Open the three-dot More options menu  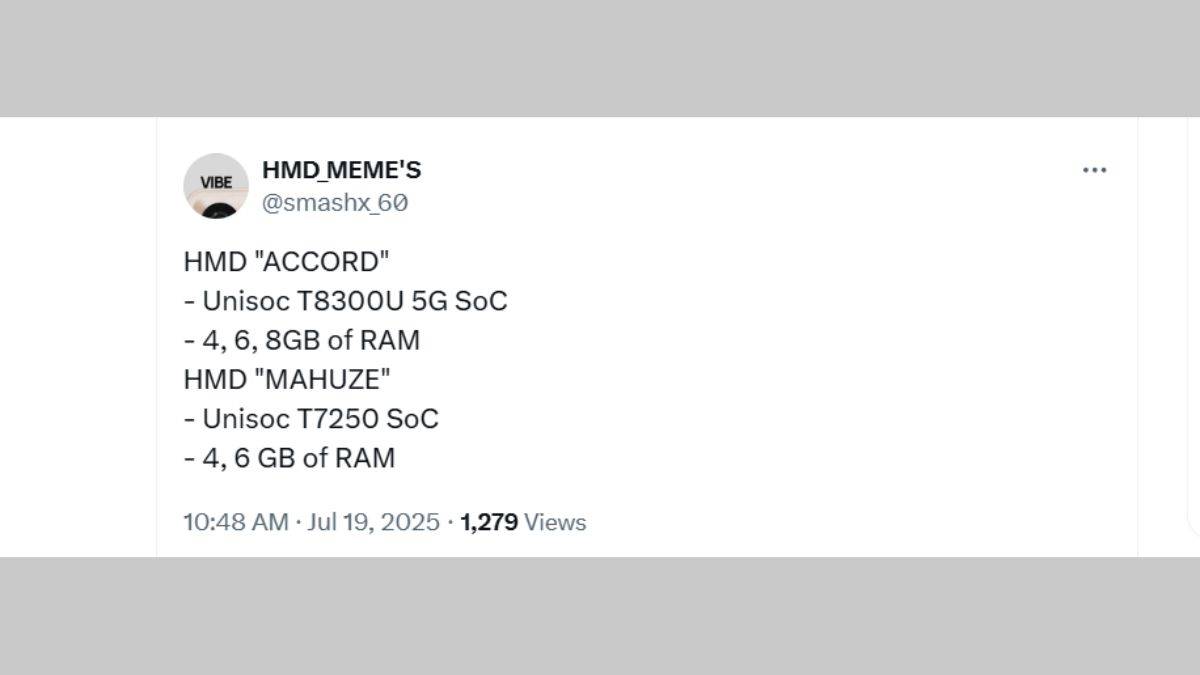[1094, 170]
